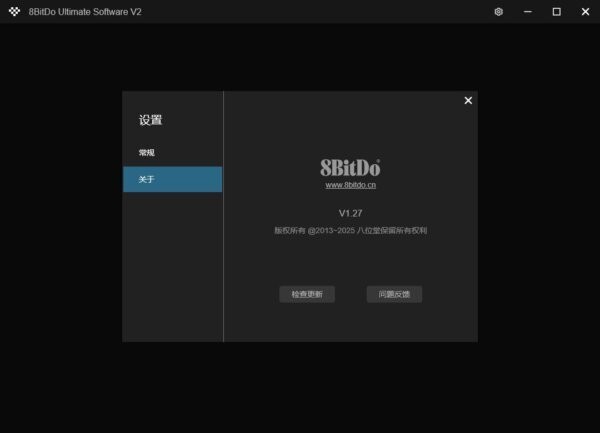Click the 8BitDo logo in the about panel
Image resolution: width=600 pixels, height=433 pixels.
tap(350, 168)
